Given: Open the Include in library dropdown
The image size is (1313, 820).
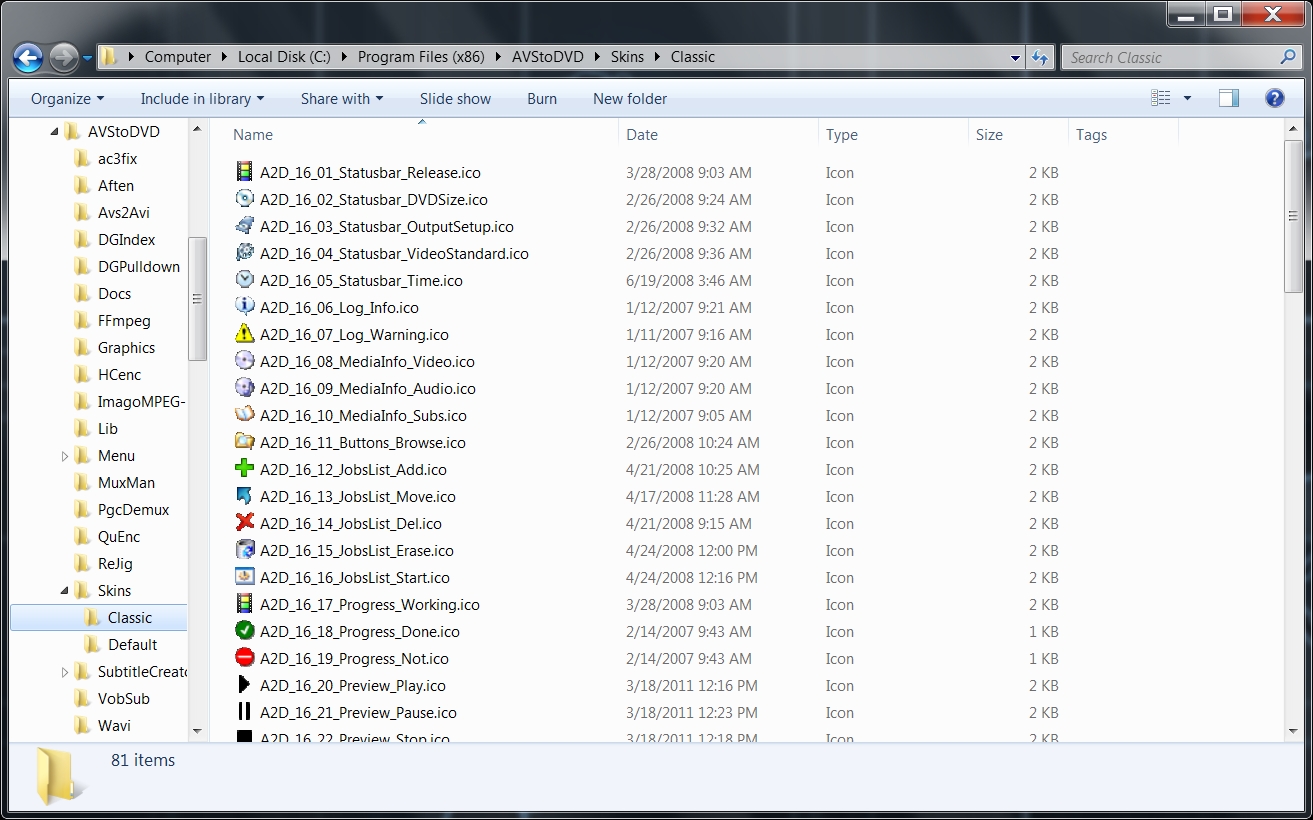Looking at the screenshot, I should click(202, 99).
